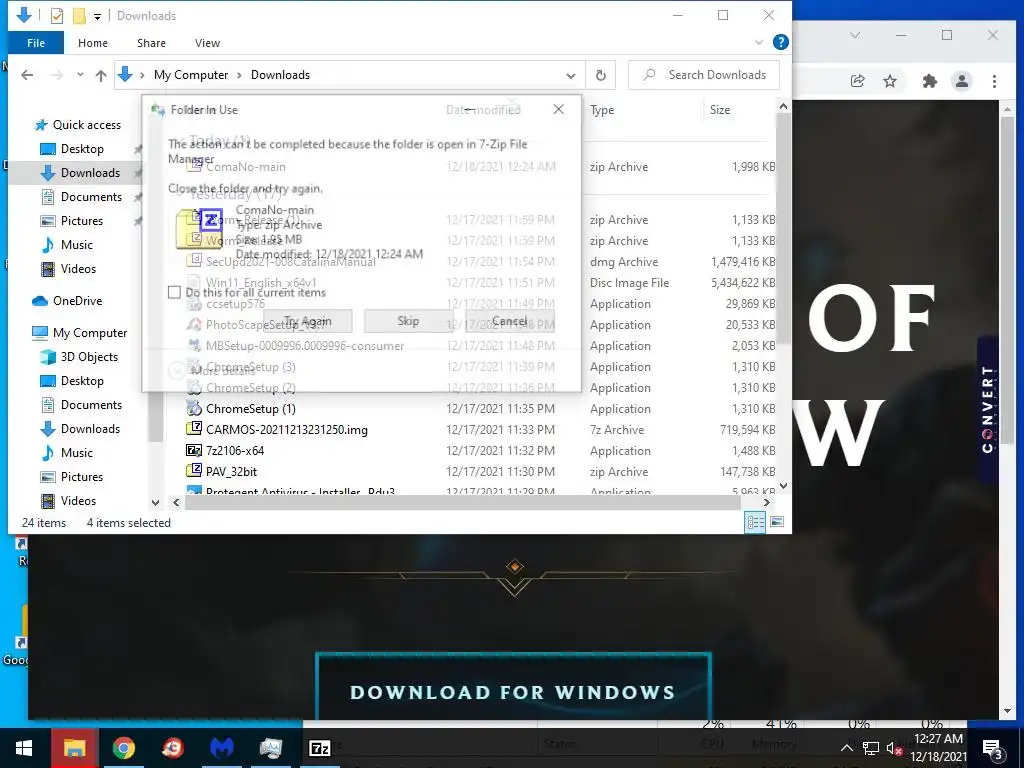Click the Customize Quick Access Toolbar dropdown

tap(97, 16)
